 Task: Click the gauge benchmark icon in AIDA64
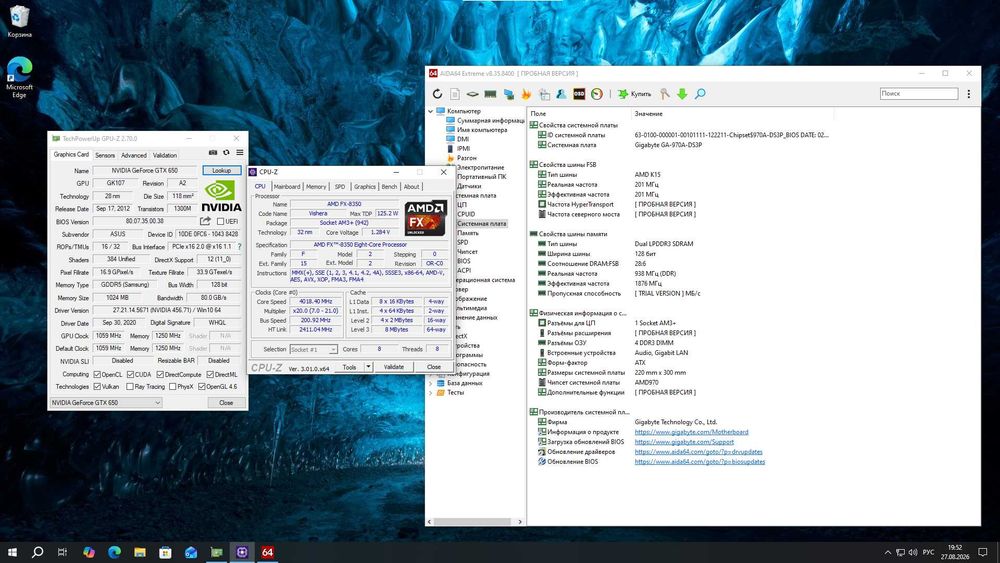click(597, 94)
